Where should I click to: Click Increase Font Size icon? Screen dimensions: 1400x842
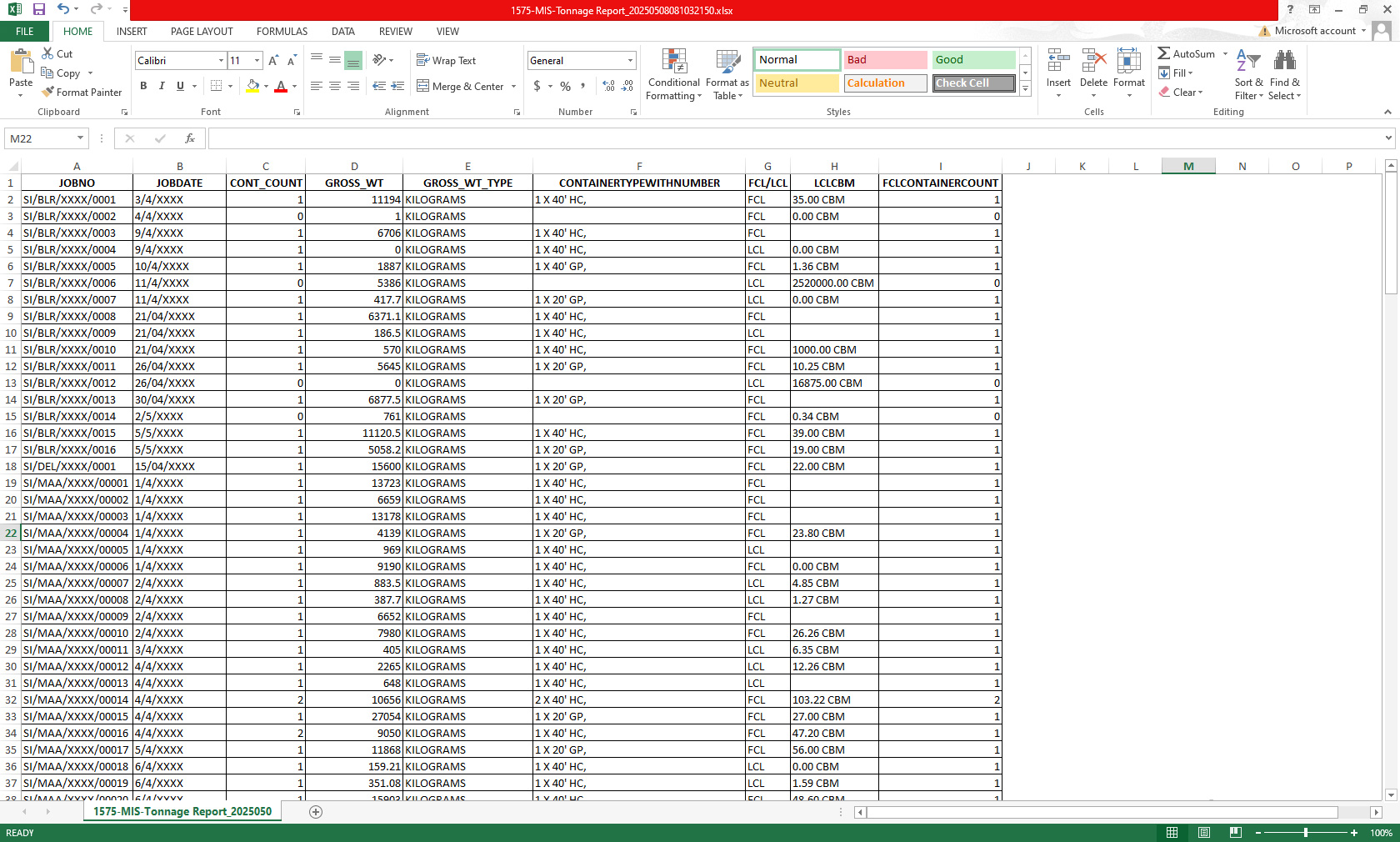pos(273,61)
